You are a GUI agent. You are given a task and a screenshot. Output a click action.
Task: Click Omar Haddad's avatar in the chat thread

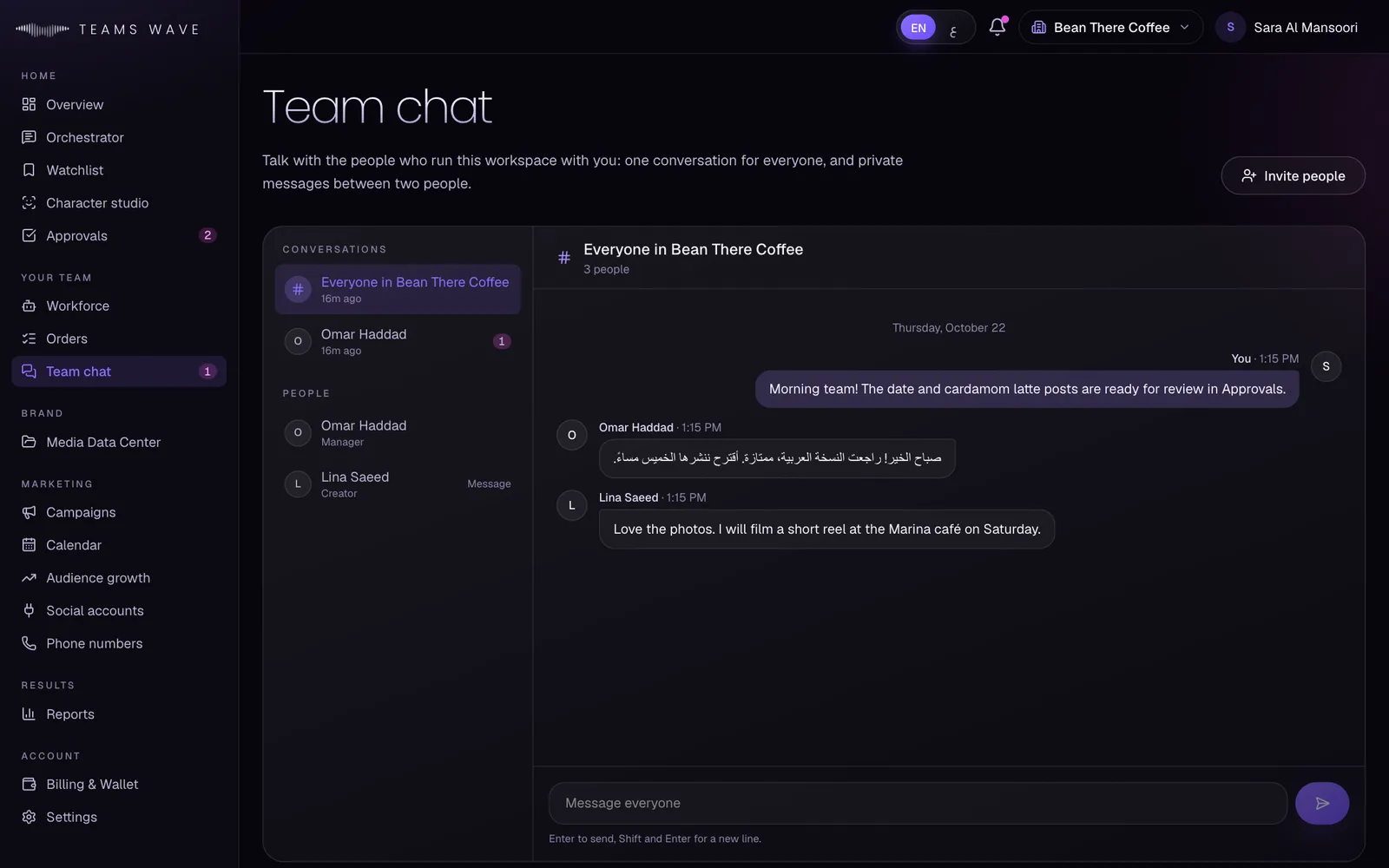tap(572, 436)
